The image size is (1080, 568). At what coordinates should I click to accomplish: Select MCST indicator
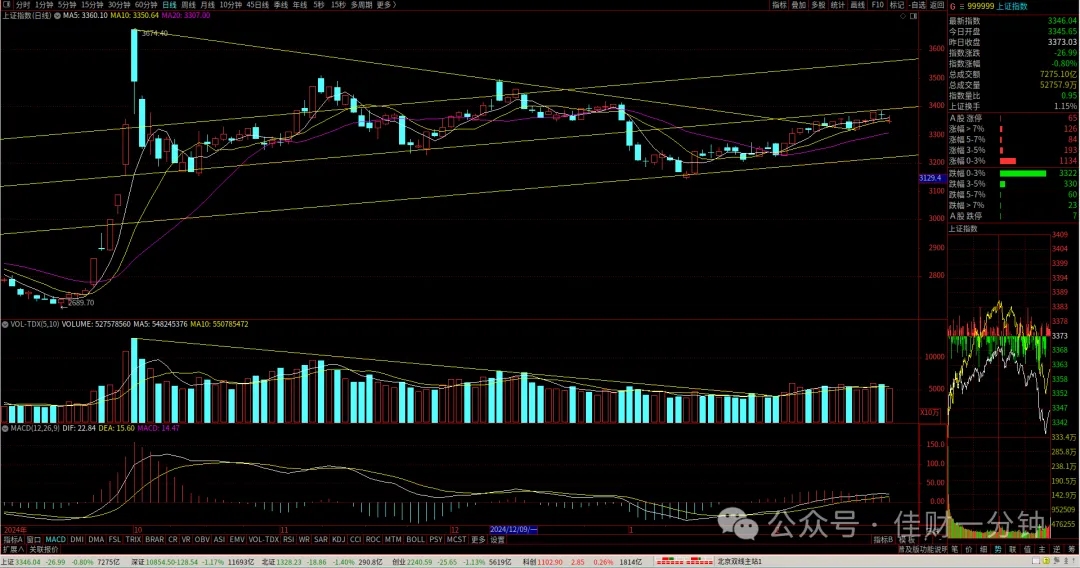click(x=456, y=540)
